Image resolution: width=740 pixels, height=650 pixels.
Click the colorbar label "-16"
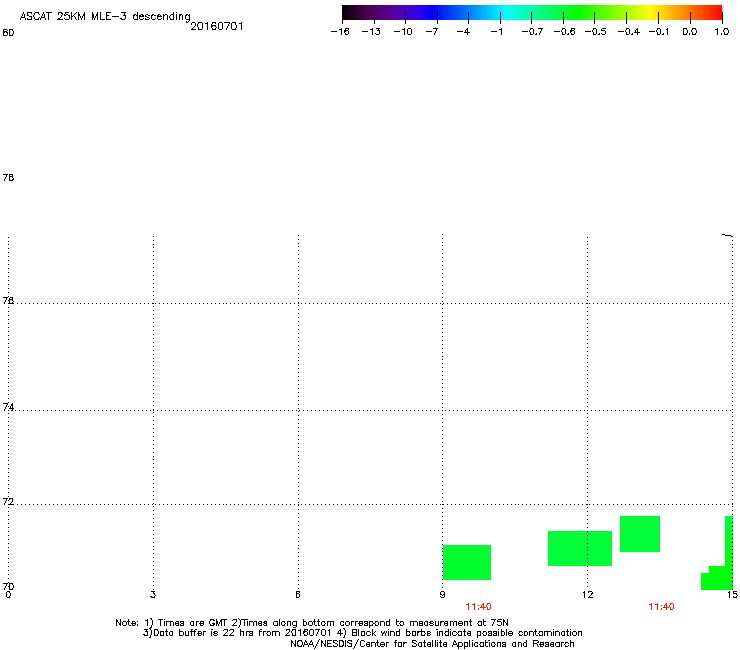pos(340,32)
